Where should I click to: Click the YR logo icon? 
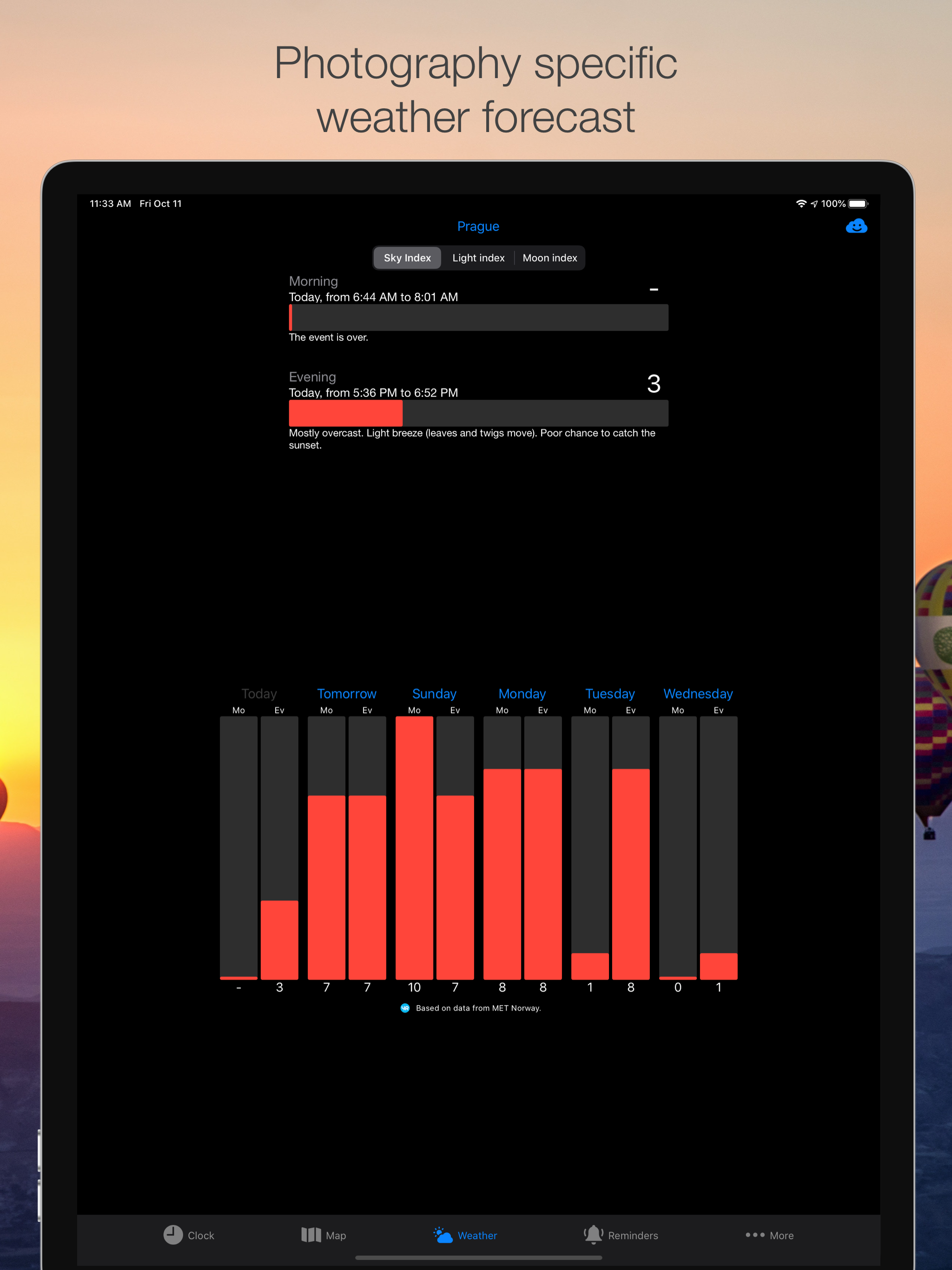click(405, 1008)
